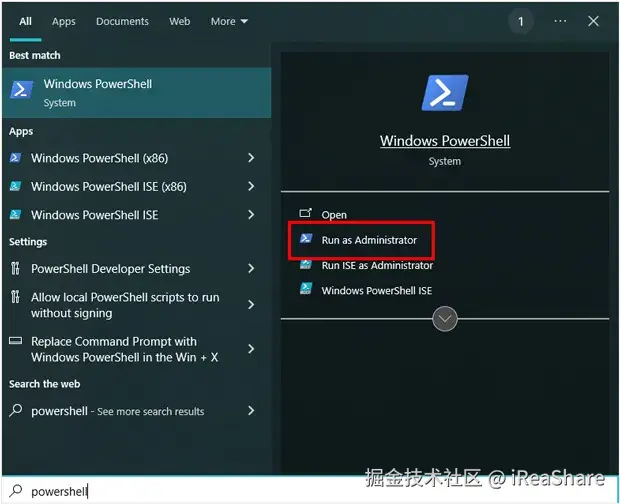The width and height of the screenshot is (620, 504).
Task: Click the magnifier icon beside powershell web result
Action: 15,410
